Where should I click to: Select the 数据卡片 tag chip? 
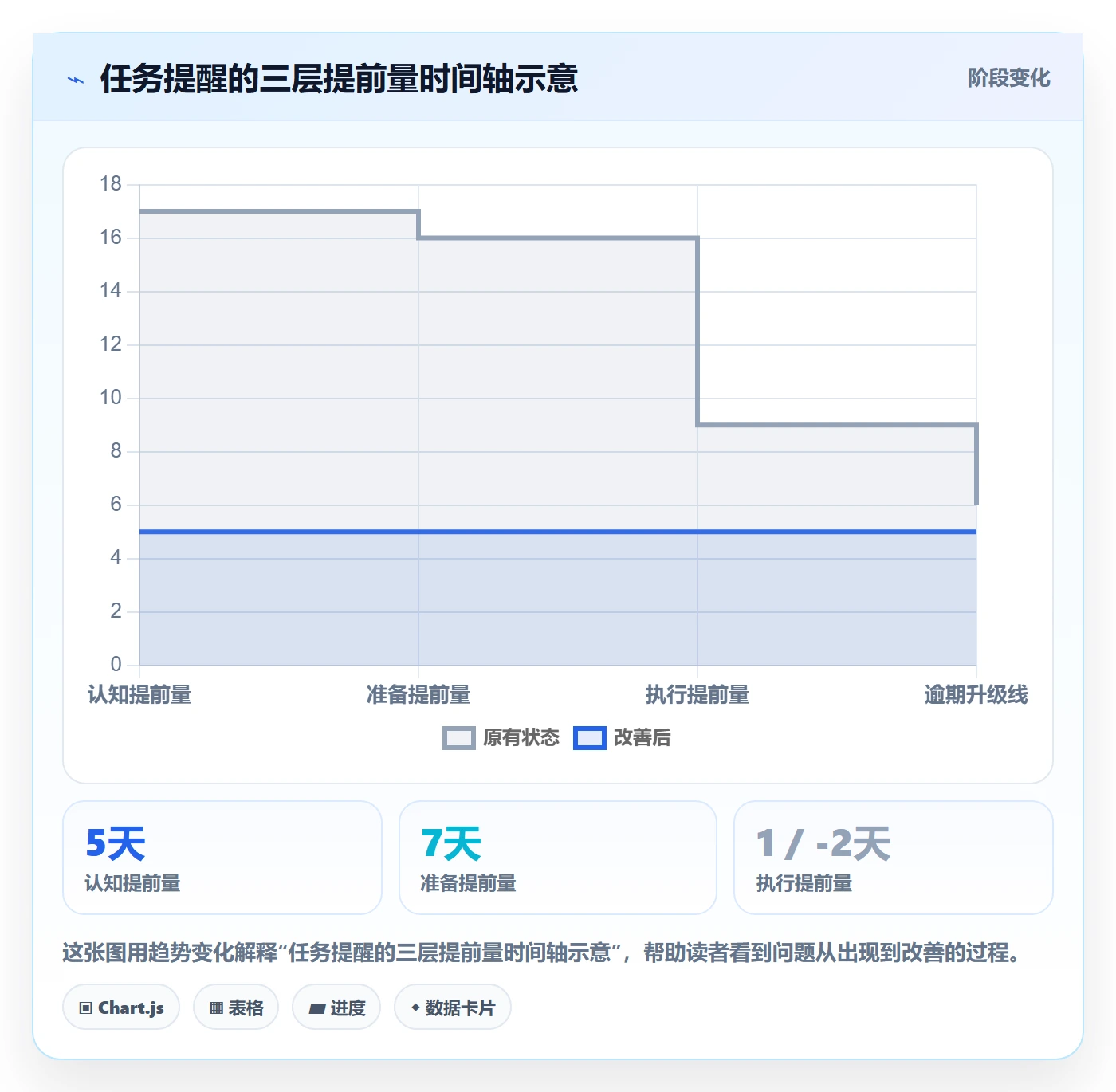pyautogui.click(x=453, y=1008)
